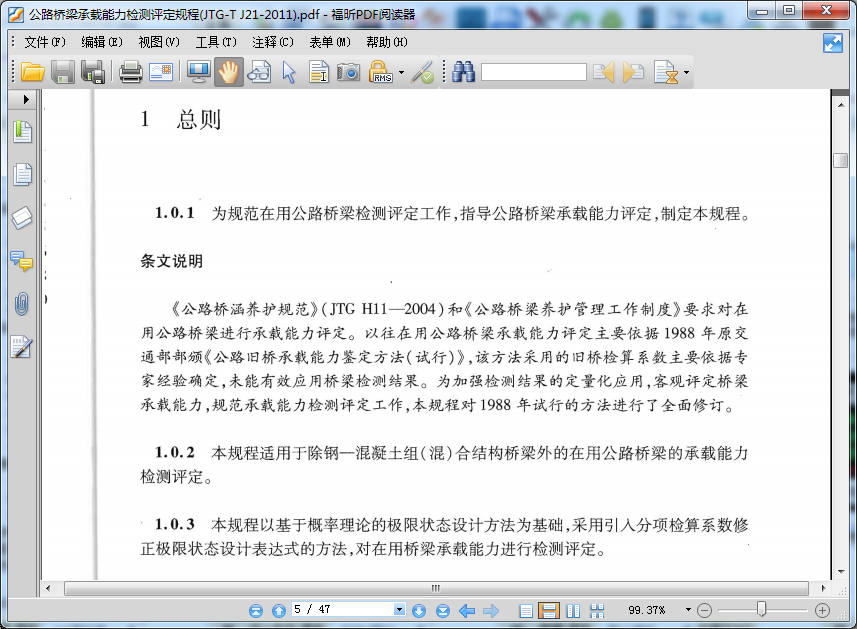Expand the left navigation panel
The width and height of the screenshot is (857, 629).
pyautogui.click(x=26, y=99)
